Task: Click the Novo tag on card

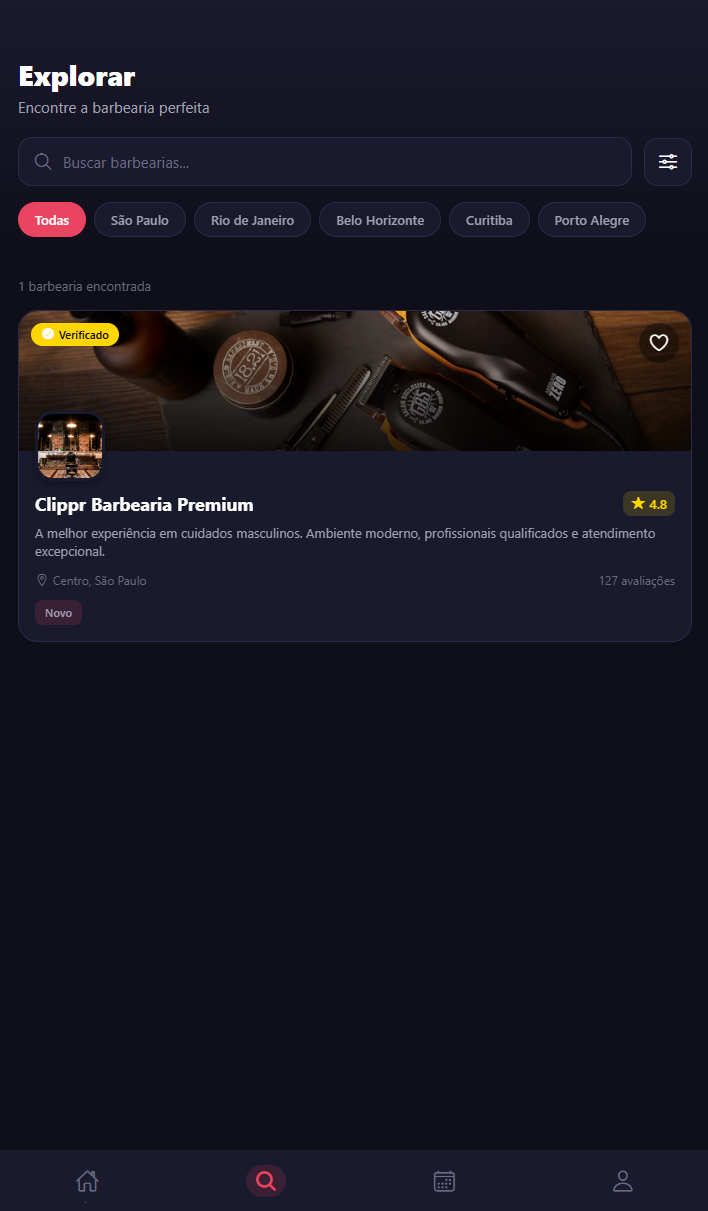Action: point(58,613)
